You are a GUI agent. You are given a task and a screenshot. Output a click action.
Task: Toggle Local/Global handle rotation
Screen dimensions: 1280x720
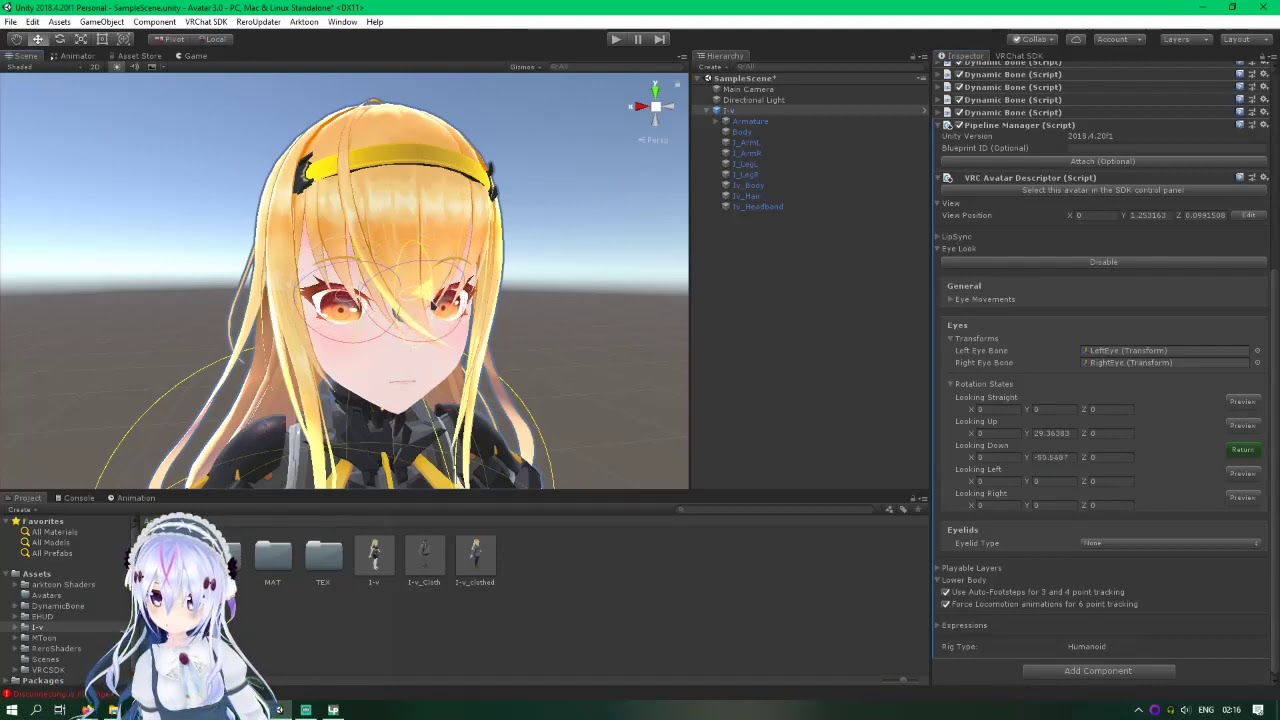point(211,39)
